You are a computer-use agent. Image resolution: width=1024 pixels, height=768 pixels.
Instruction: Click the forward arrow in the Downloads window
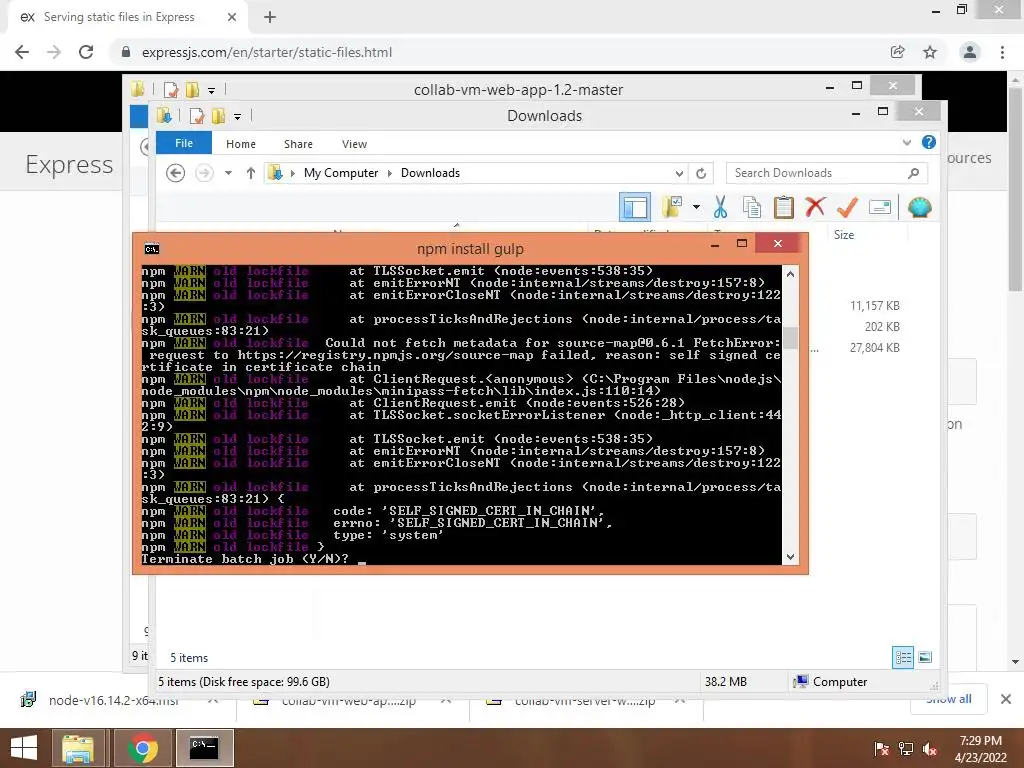204,173
